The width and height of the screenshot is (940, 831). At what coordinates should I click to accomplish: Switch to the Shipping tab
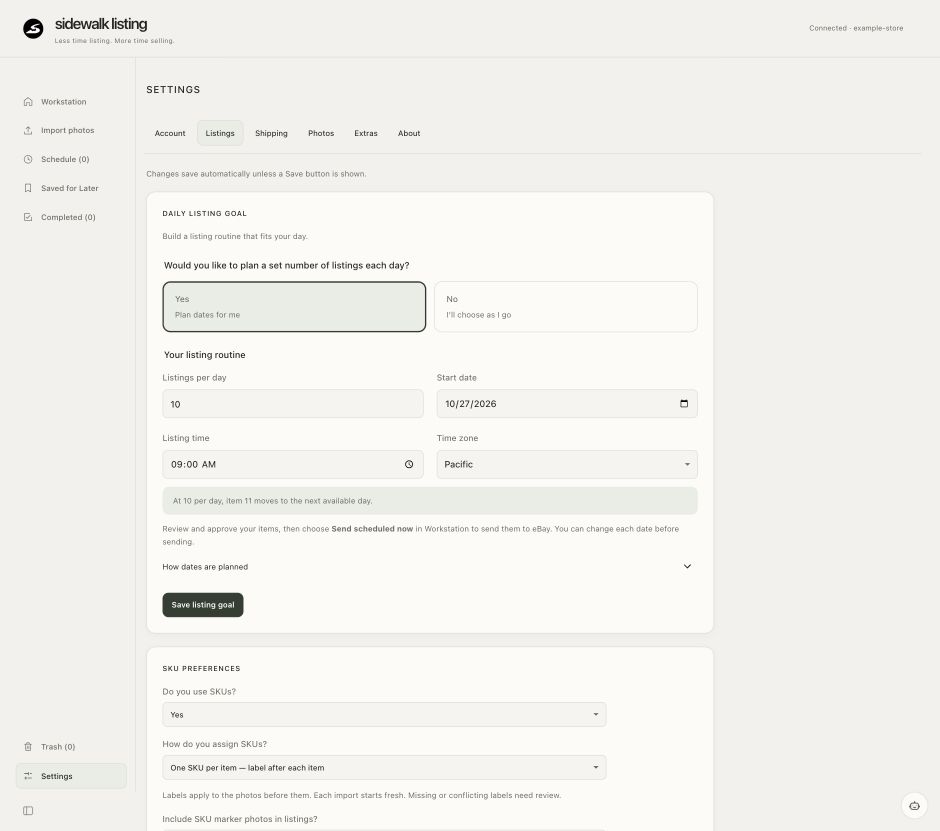click(271, 133)
